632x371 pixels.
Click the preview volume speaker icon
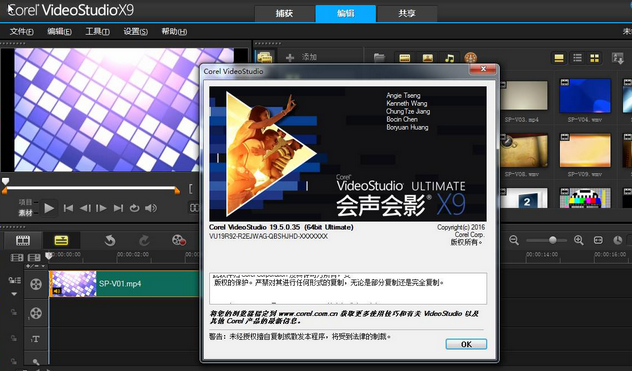151,208
